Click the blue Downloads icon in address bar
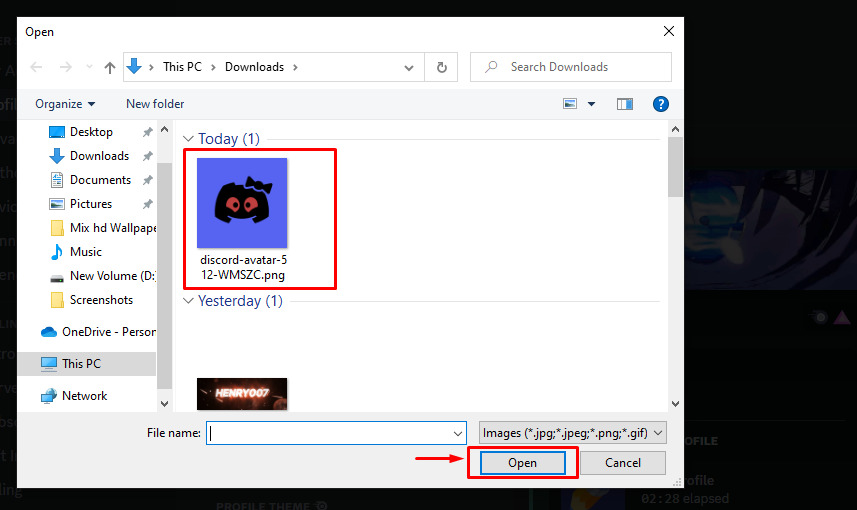 point(134,67)
